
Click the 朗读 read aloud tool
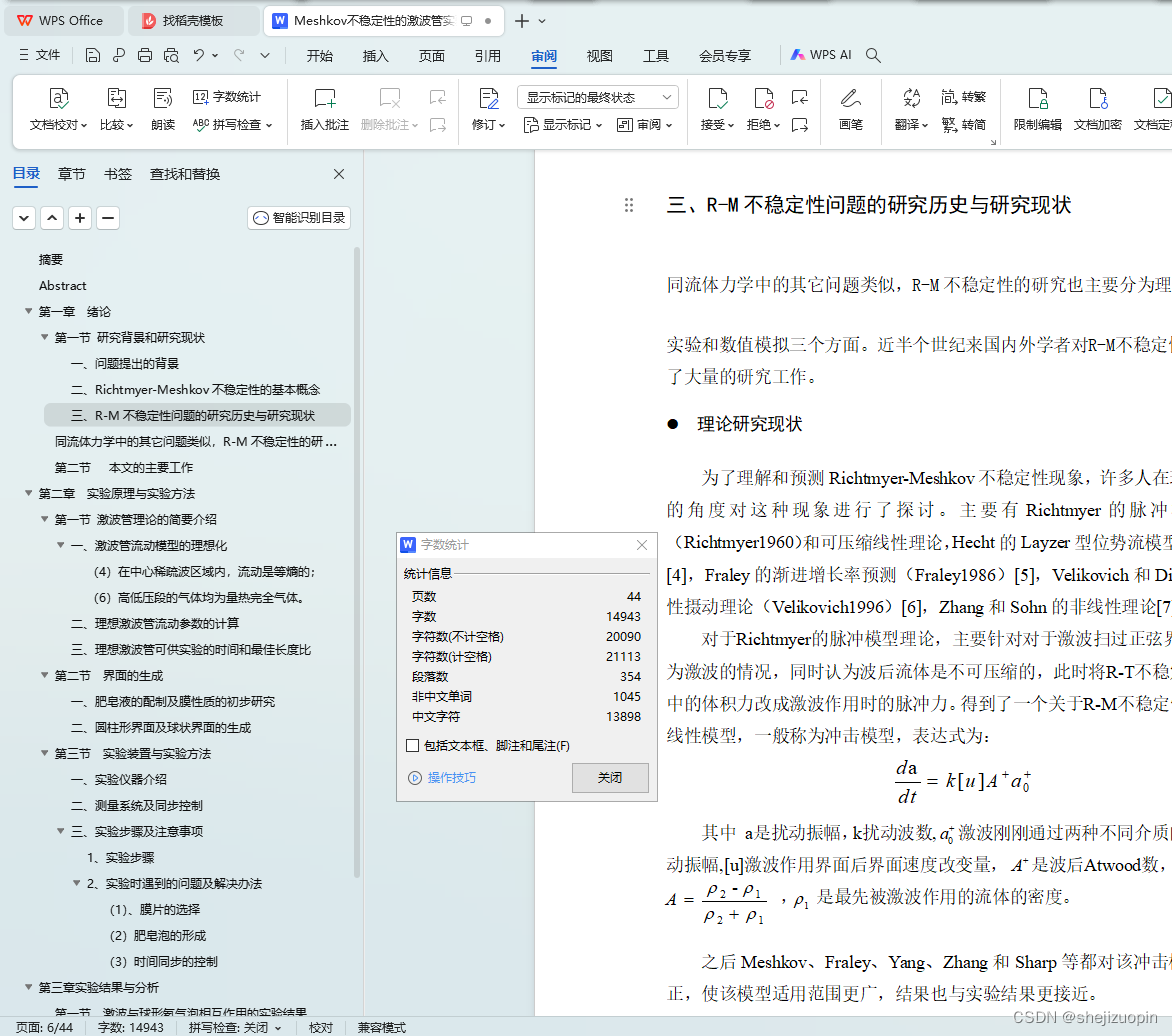(163, 109)
